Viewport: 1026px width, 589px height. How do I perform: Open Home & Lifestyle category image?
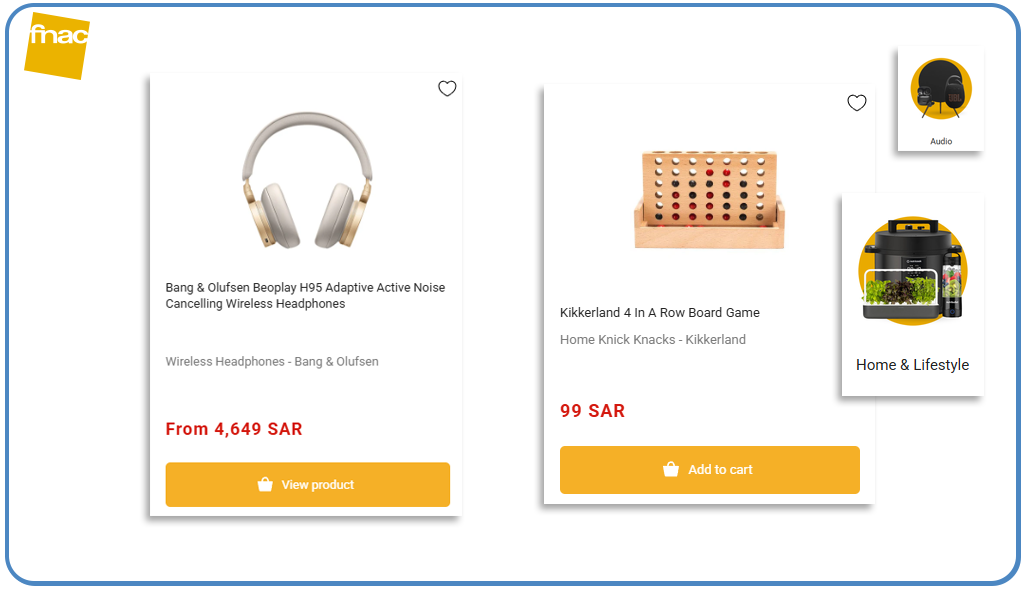pyautogui.click(x=912, y=271)
